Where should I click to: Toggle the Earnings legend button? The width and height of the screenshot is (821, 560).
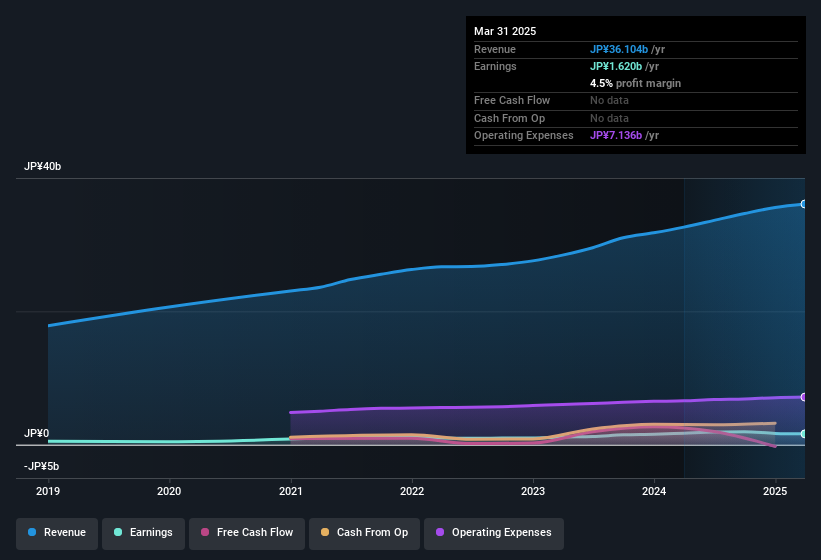(143, 533)
